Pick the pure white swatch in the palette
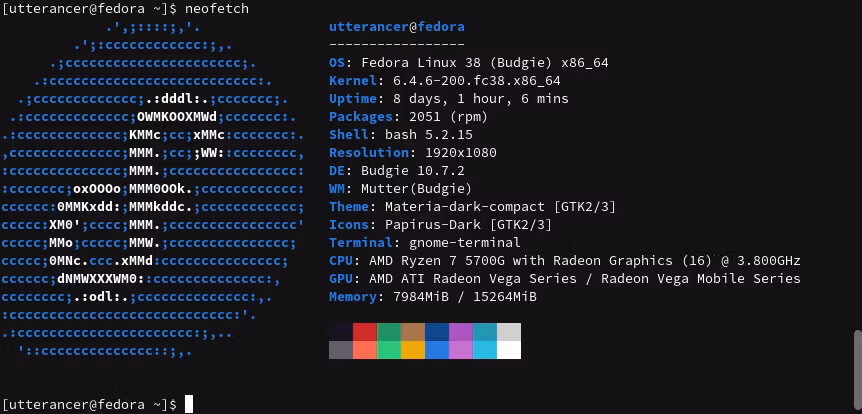The height and width of the screenshot is (414, 862). pyautogui.click(x=509, y=349)
